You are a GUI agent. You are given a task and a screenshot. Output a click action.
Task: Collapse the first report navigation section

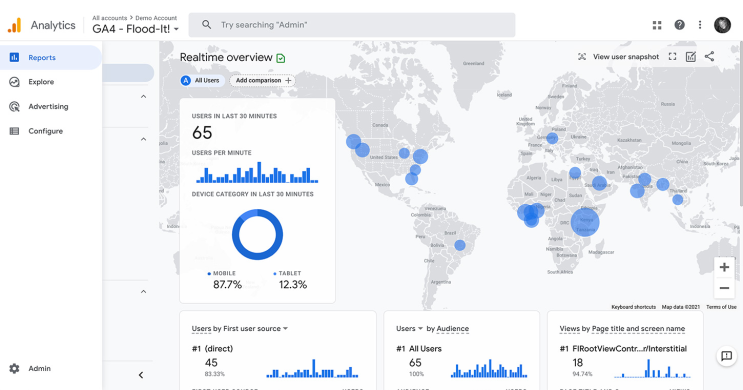[144, 97]
